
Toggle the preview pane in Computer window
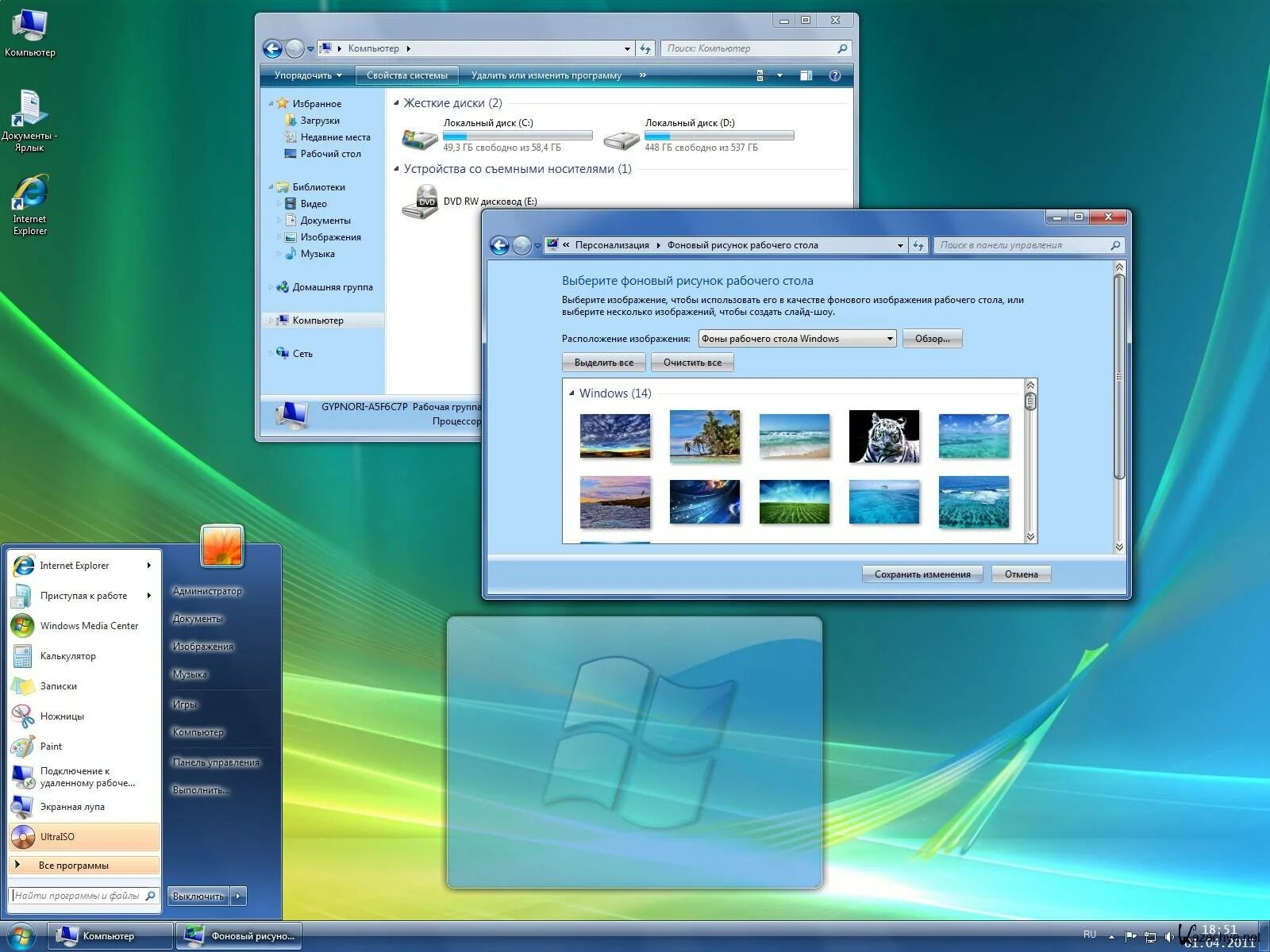806,75
